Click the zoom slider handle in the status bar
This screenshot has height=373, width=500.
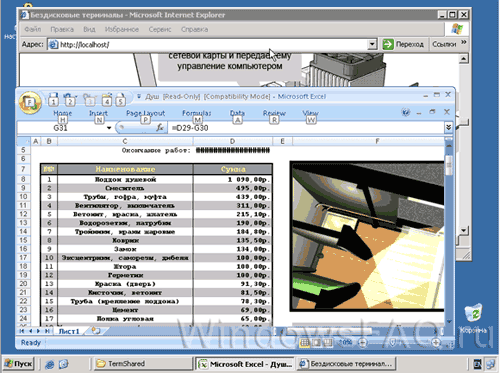pos(393,342)
